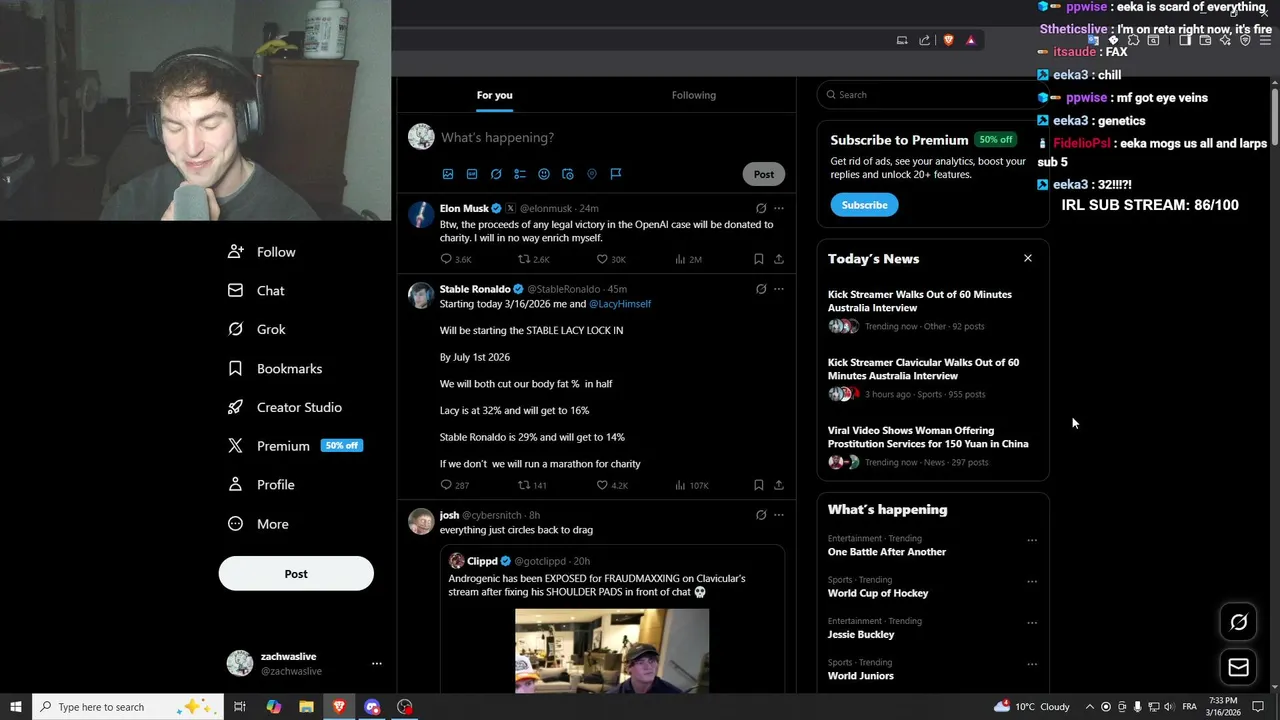
Task: Open account menu dots beside zachwaslive
Action: [377, 664]
